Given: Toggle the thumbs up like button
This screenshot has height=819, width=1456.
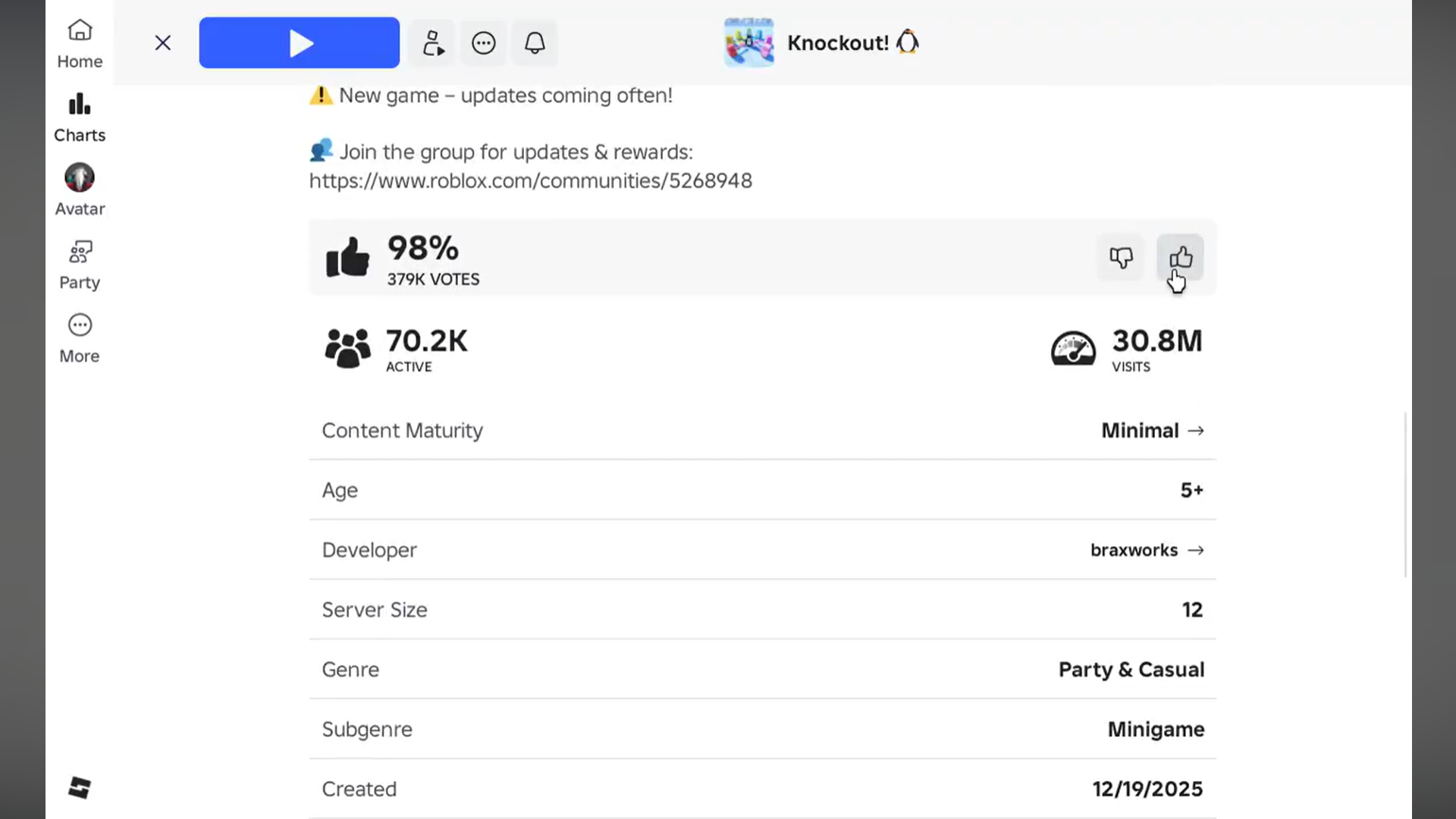Looking at the screenshot, I should click(1180, 258).
